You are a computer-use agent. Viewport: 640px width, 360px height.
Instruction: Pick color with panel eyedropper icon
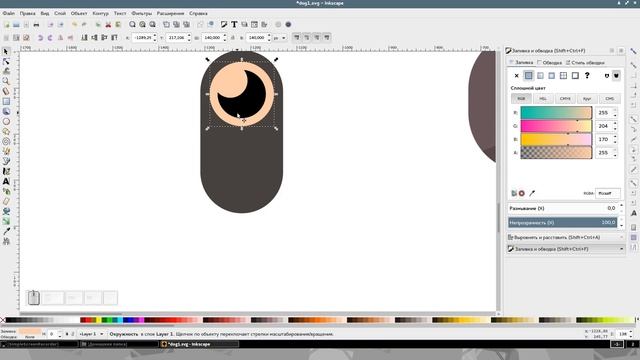pyautogui.click(x=532, y=193)
